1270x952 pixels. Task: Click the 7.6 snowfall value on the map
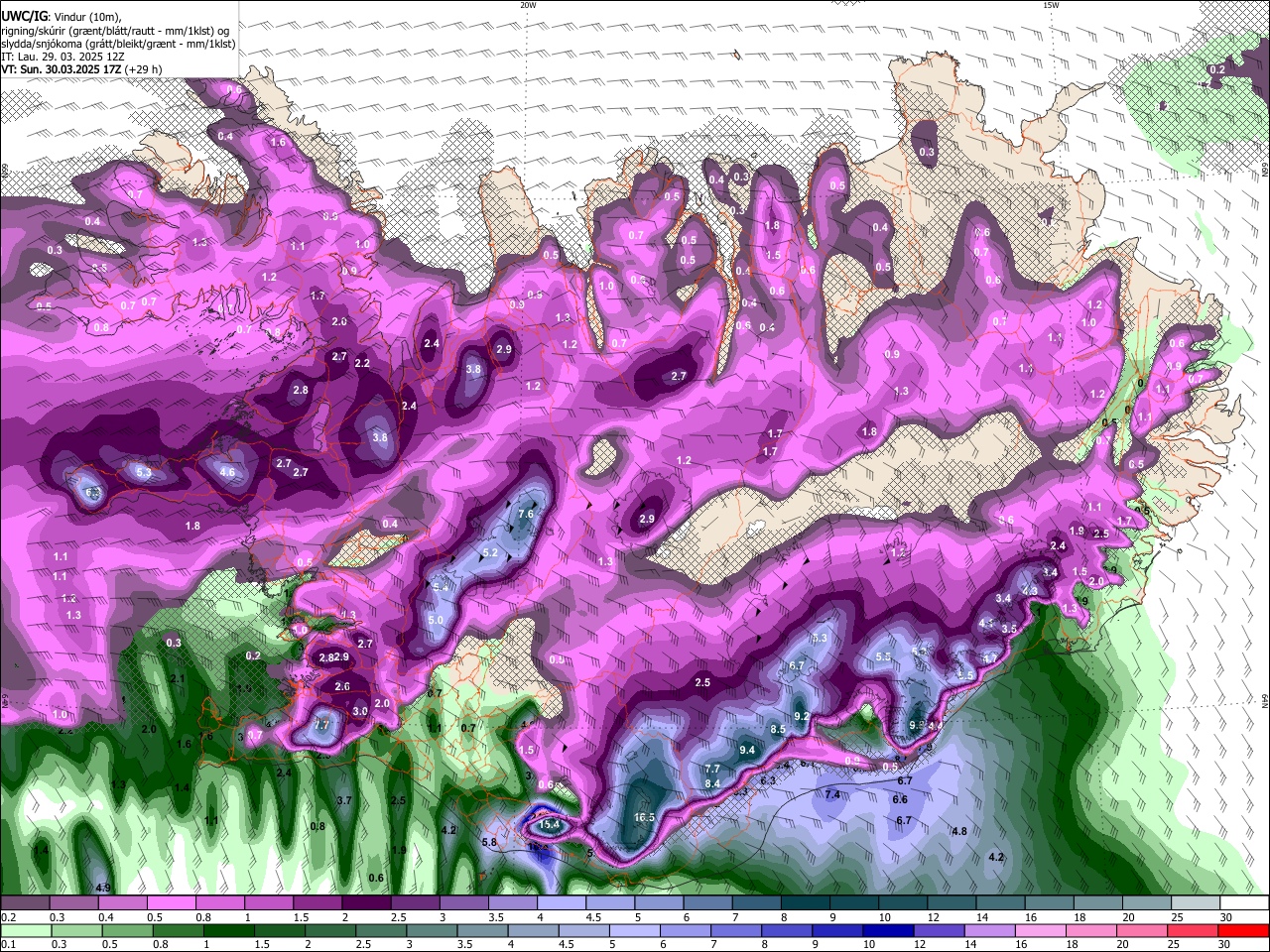(527, 514)
